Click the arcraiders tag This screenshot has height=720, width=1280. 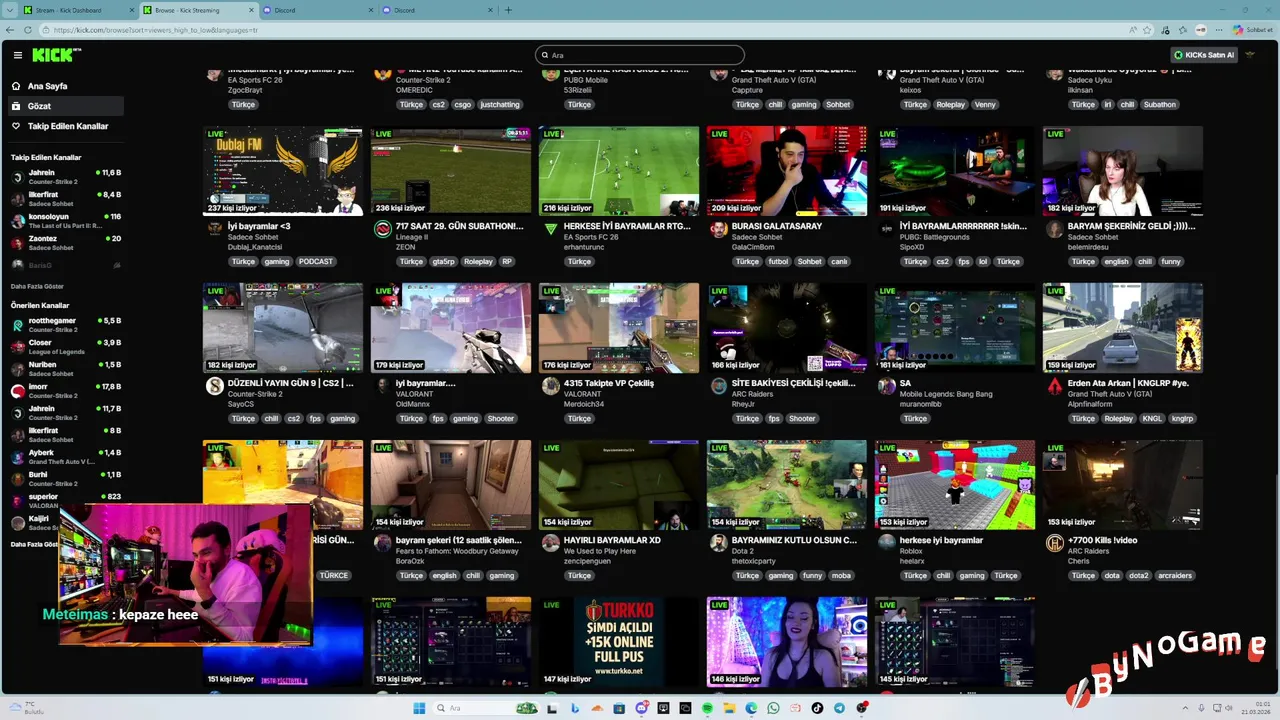(x=1175, y=576)
